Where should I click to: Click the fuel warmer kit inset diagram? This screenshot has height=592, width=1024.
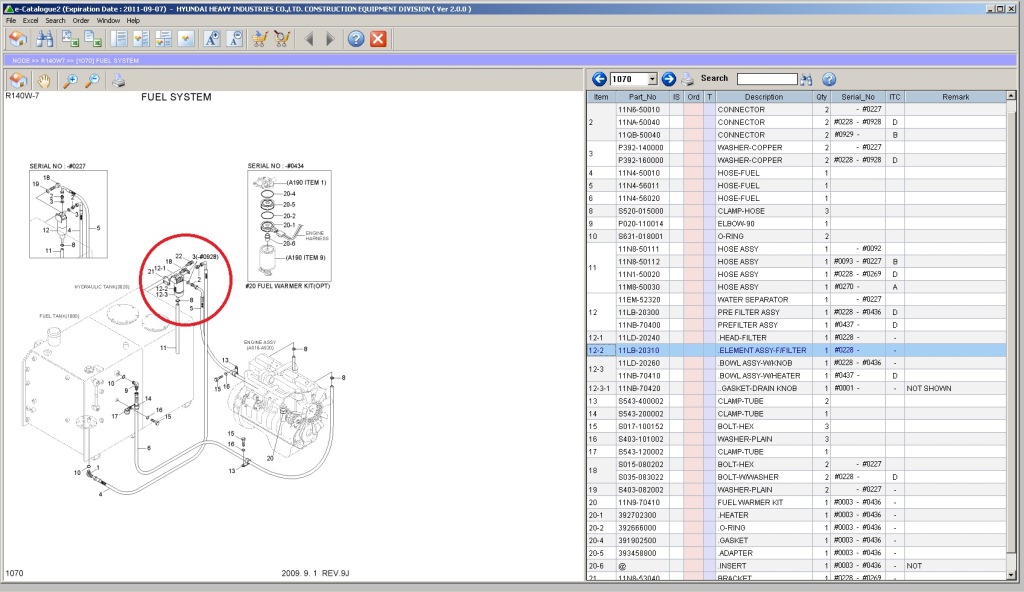(289, 225)
